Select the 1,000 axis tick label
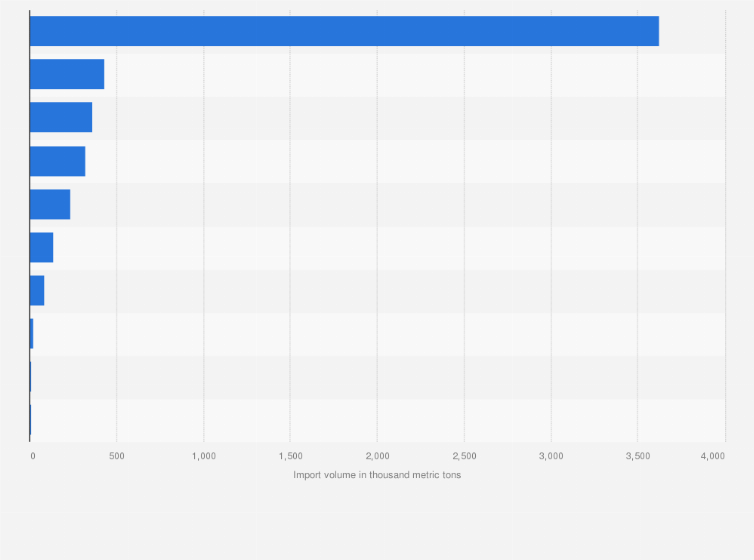 [x=203, y=456]
